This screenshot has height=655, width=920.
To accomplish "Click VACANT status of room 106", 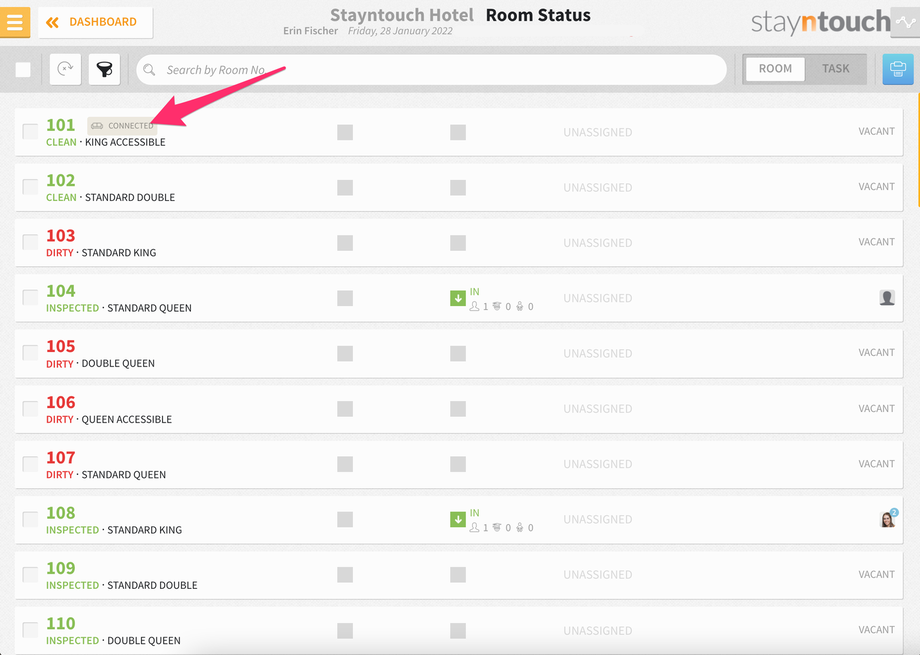I will [x=877, y=408].
